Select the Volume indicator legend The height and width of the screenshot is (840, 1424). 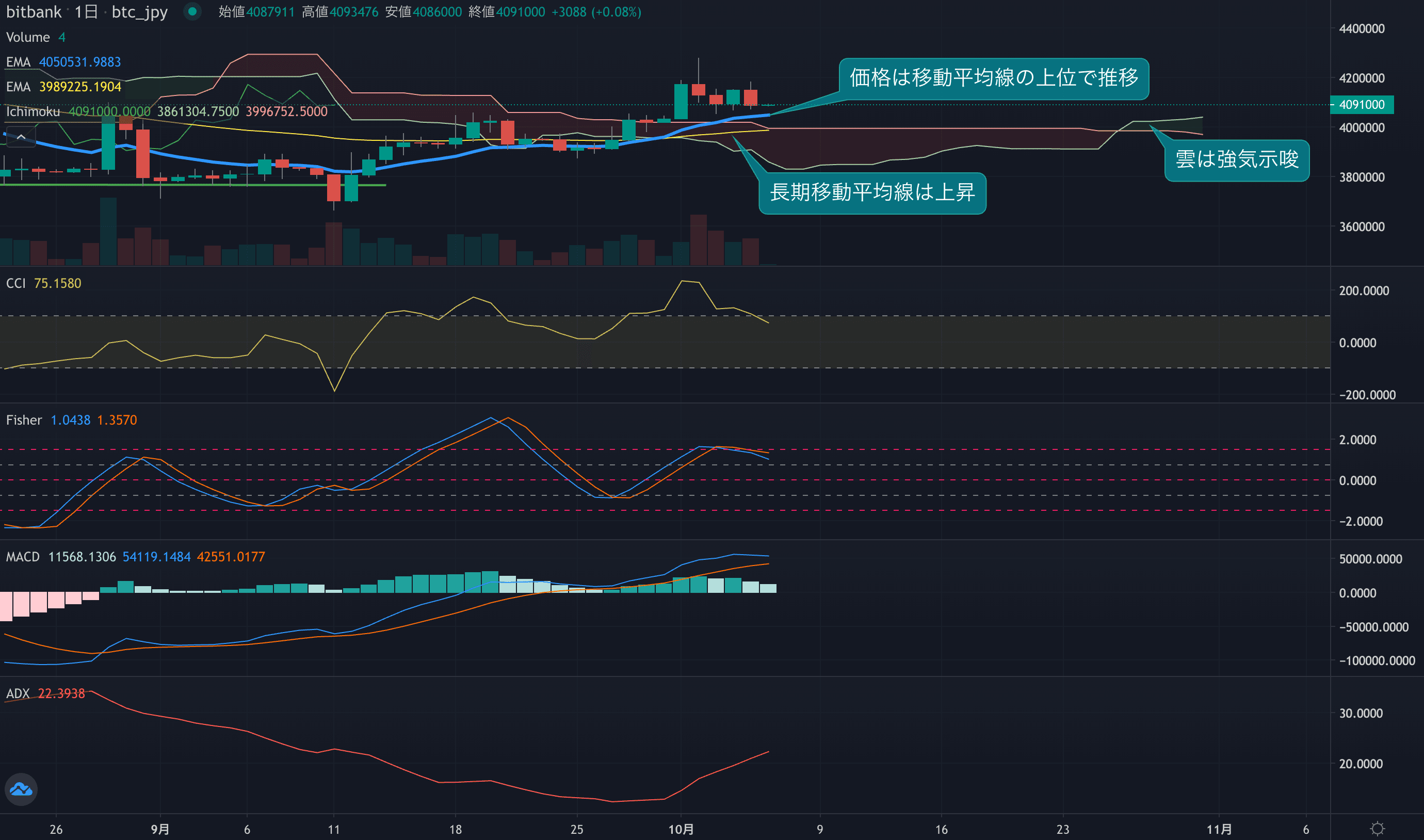pyautogui.click(x=28, y=37)
